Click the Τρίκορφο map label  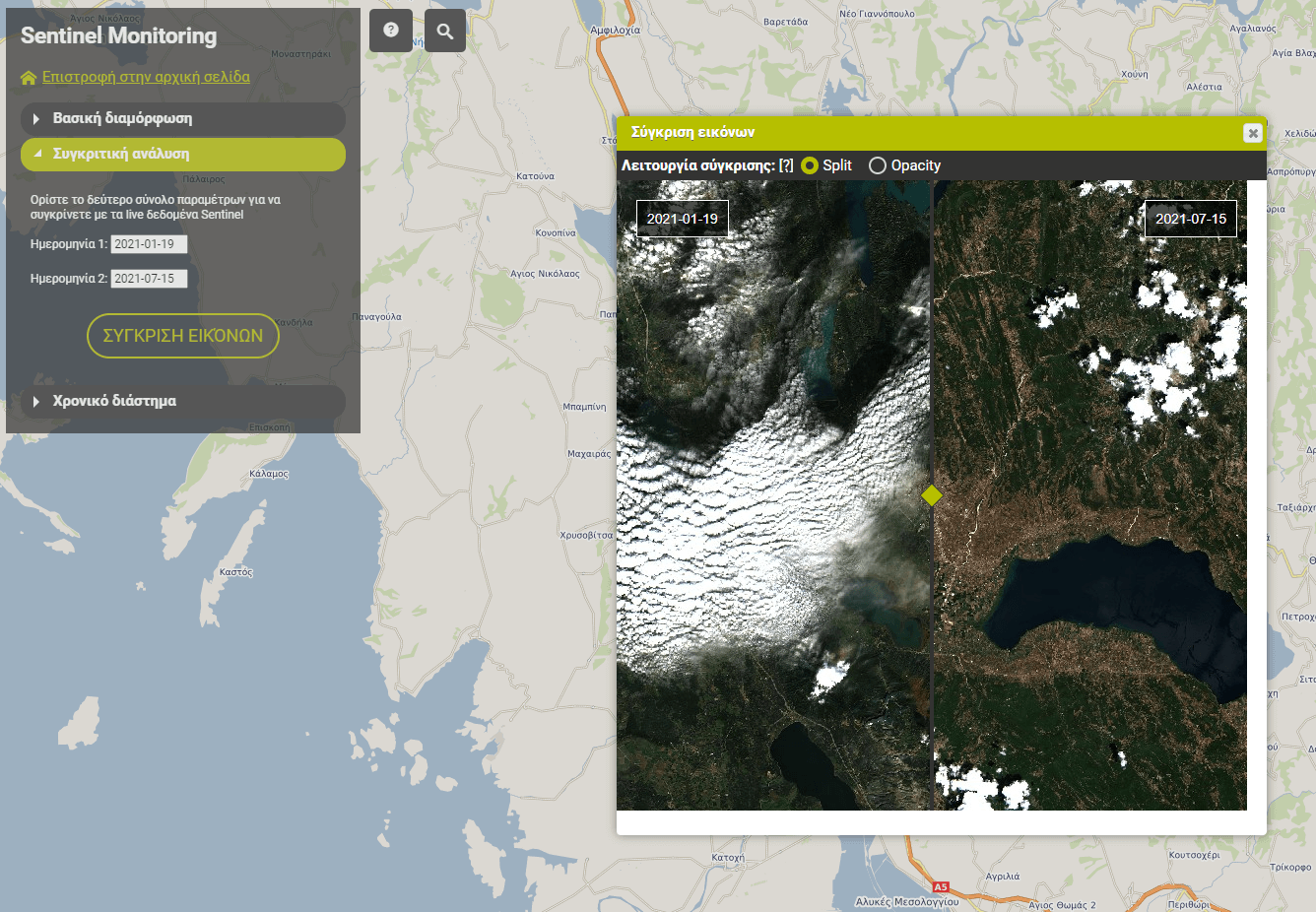coord(1290,868)
